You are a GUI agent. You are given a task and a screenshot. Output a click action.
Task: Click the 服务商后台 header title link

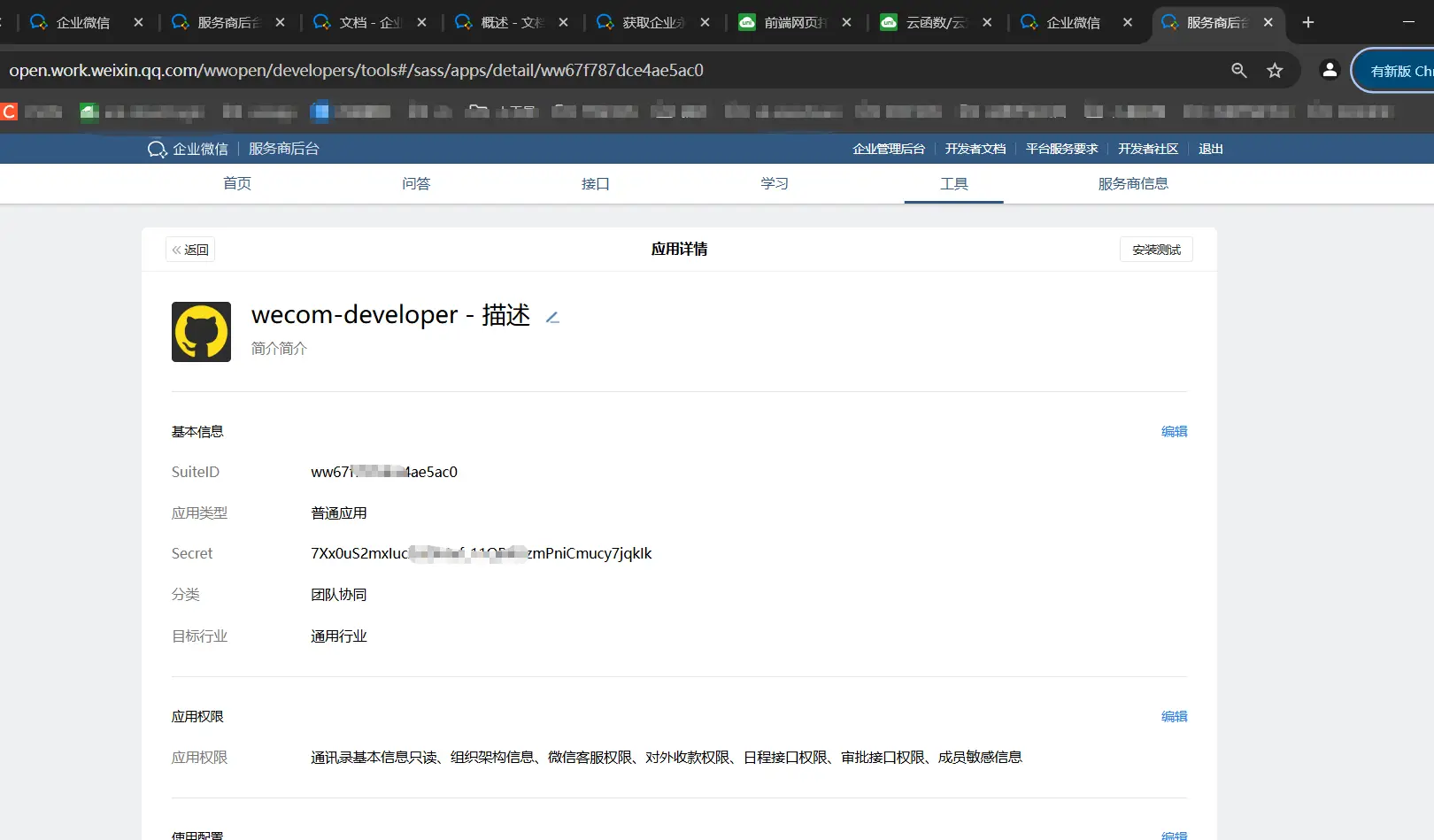tap(284, 149)
